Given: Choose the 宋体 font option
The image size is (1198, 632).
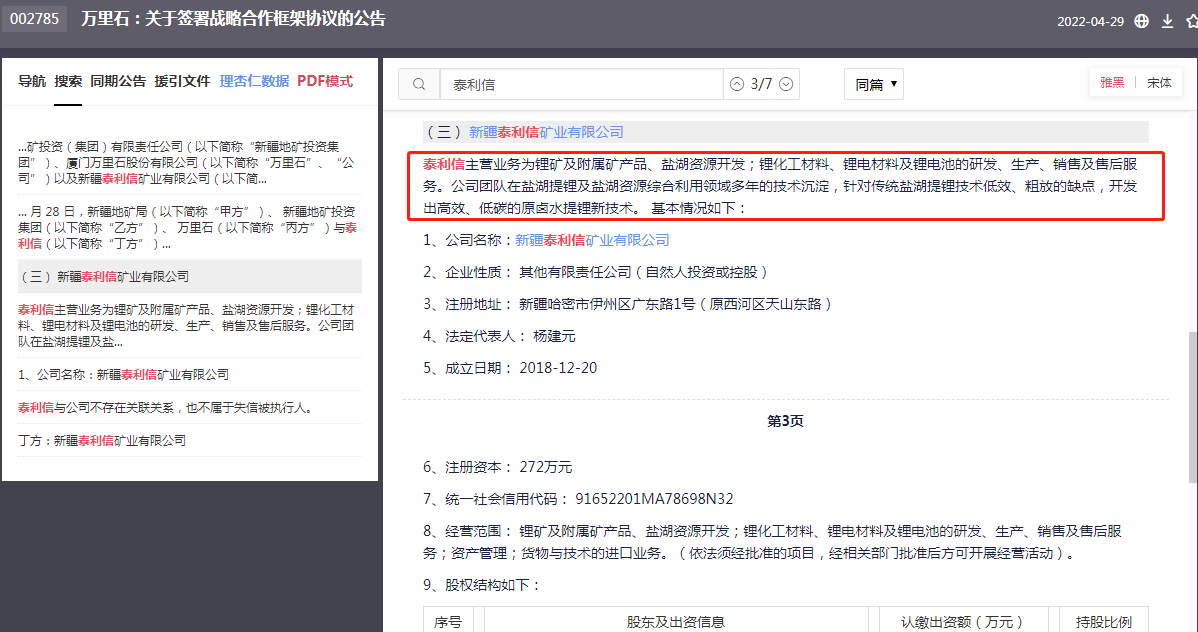Looking at the screenshot, I should pos(1159,83).
